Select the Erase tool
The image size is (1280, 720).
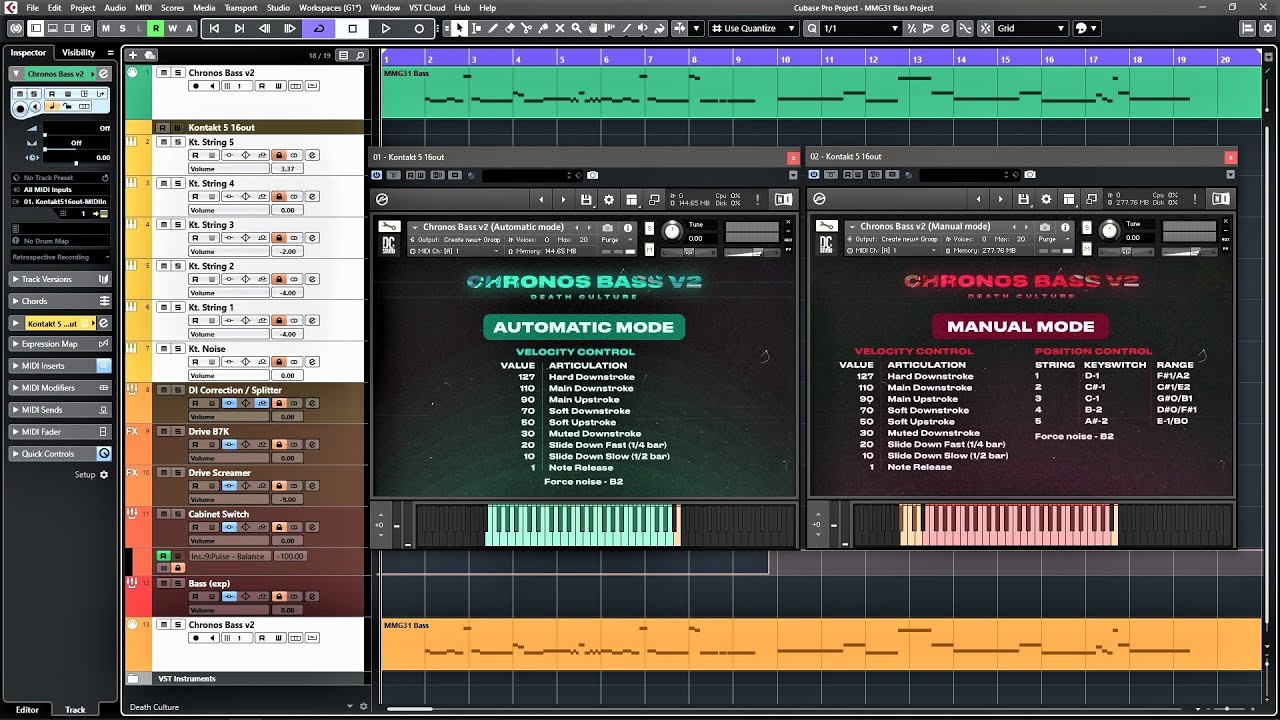click(509, 28)
